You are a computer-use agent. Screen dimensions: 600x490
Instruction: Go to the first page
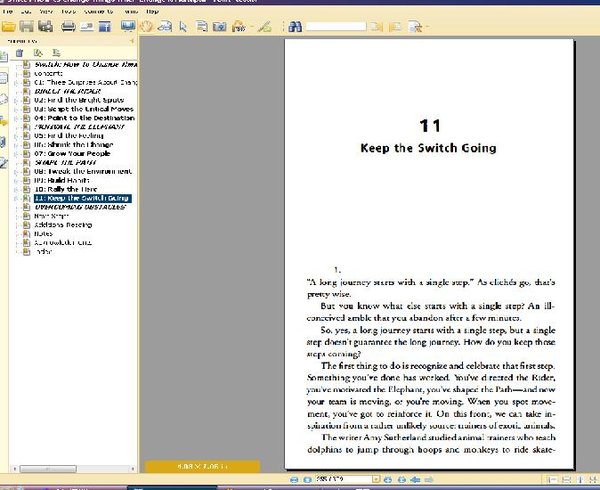click(x=294, y=479)
